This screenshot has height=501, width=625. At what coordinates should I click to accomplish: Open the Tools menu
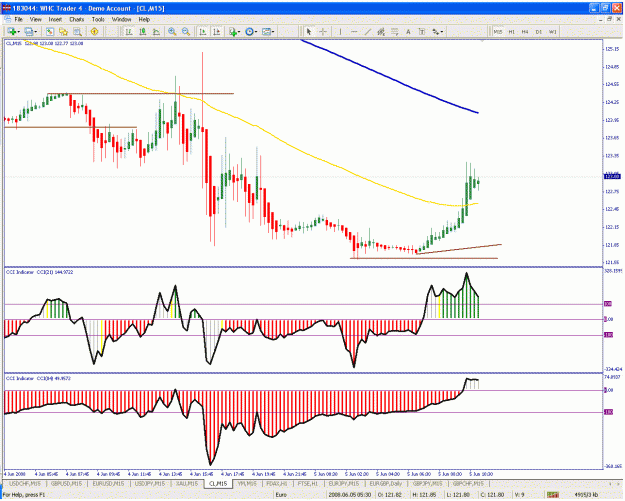tap(98, 19)
